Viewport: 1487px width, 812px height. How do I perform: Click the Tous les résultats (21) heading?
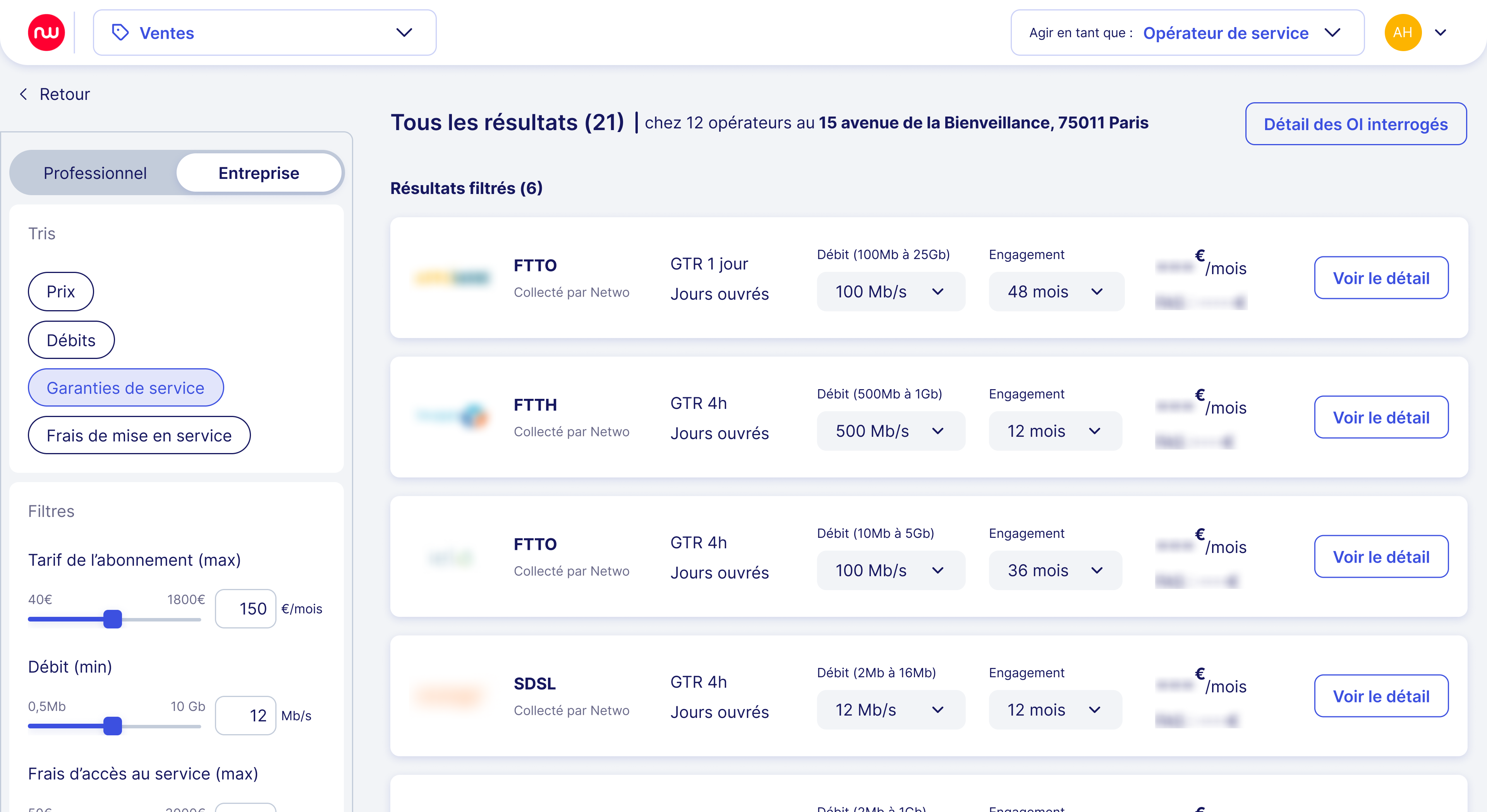click(507, 122)
